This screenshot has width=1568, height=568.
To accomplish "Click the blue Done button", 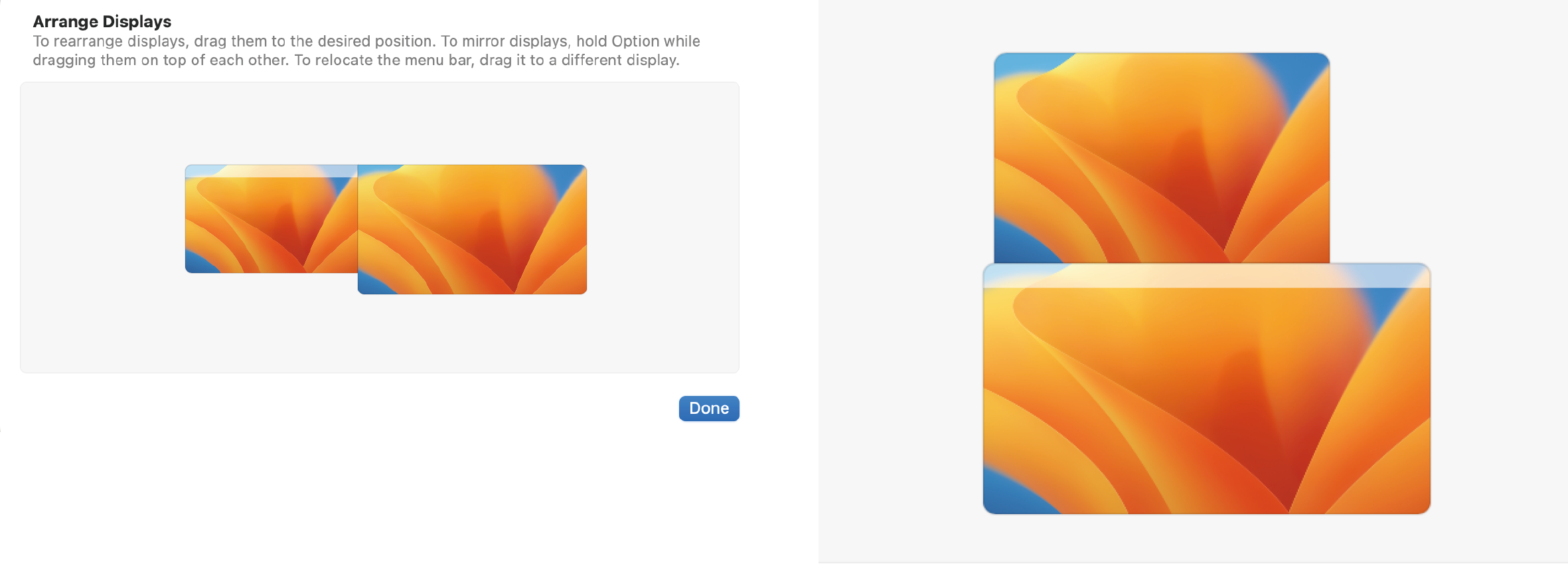I will click(x=709, y=409).
